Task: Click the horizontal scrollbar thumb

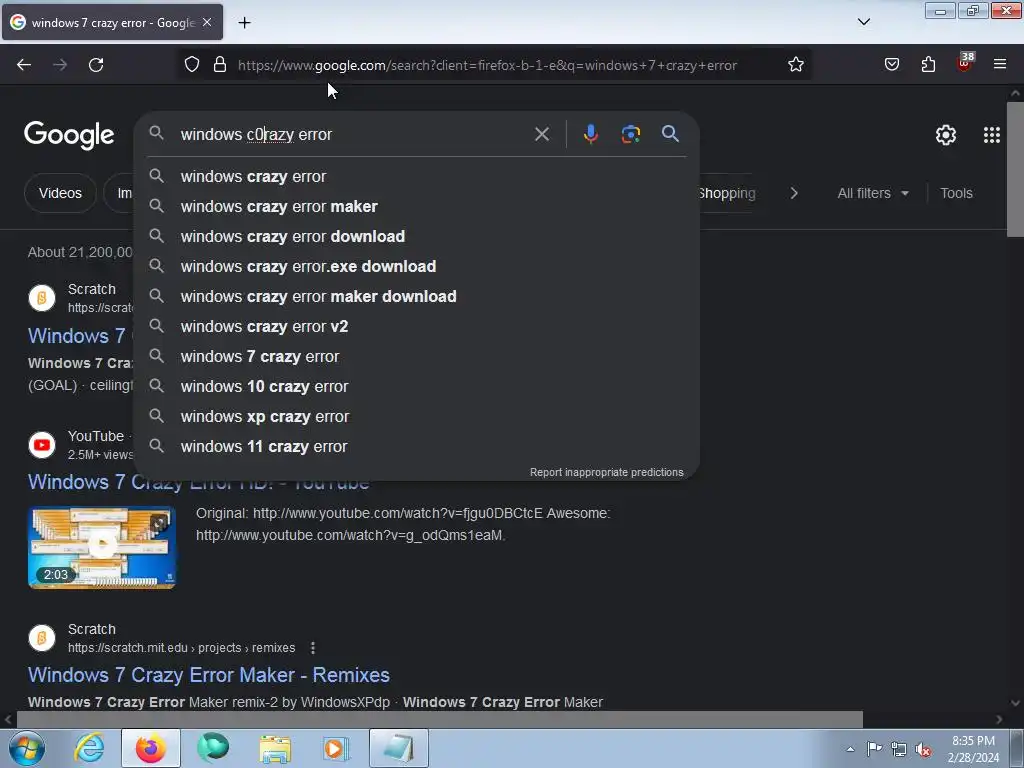Action: 440,720
